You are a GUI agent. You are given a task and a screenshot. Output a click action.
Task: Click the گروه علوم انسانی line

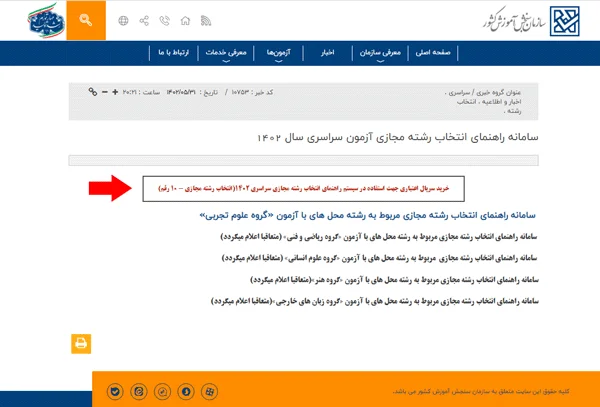380,258
